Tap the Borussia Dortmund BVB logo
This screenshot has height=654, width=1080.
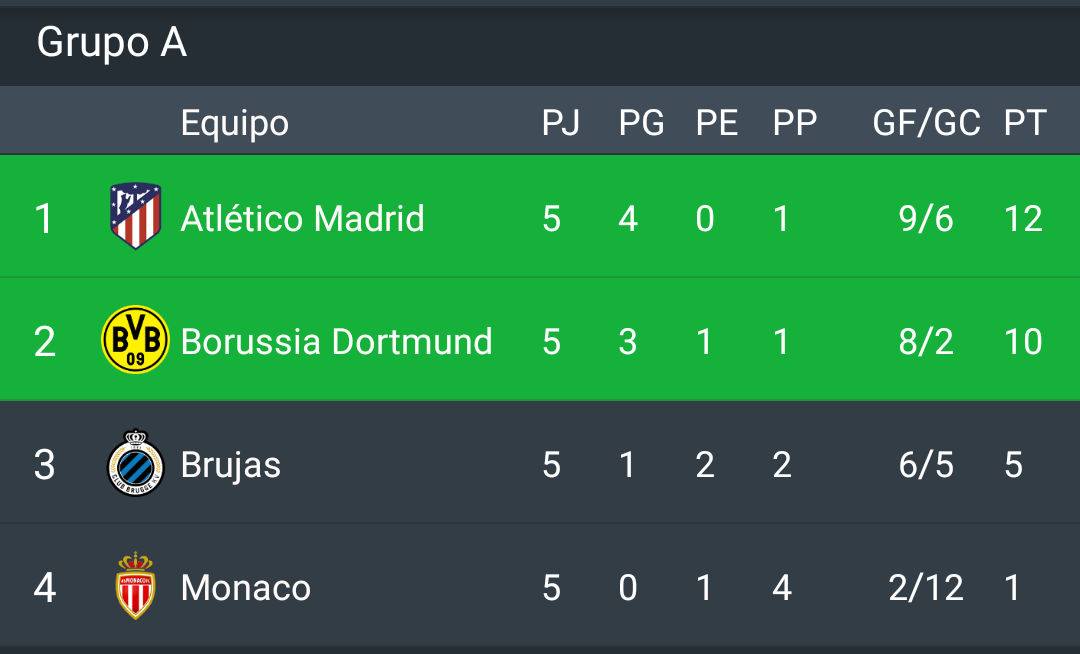tap(135, 340)
